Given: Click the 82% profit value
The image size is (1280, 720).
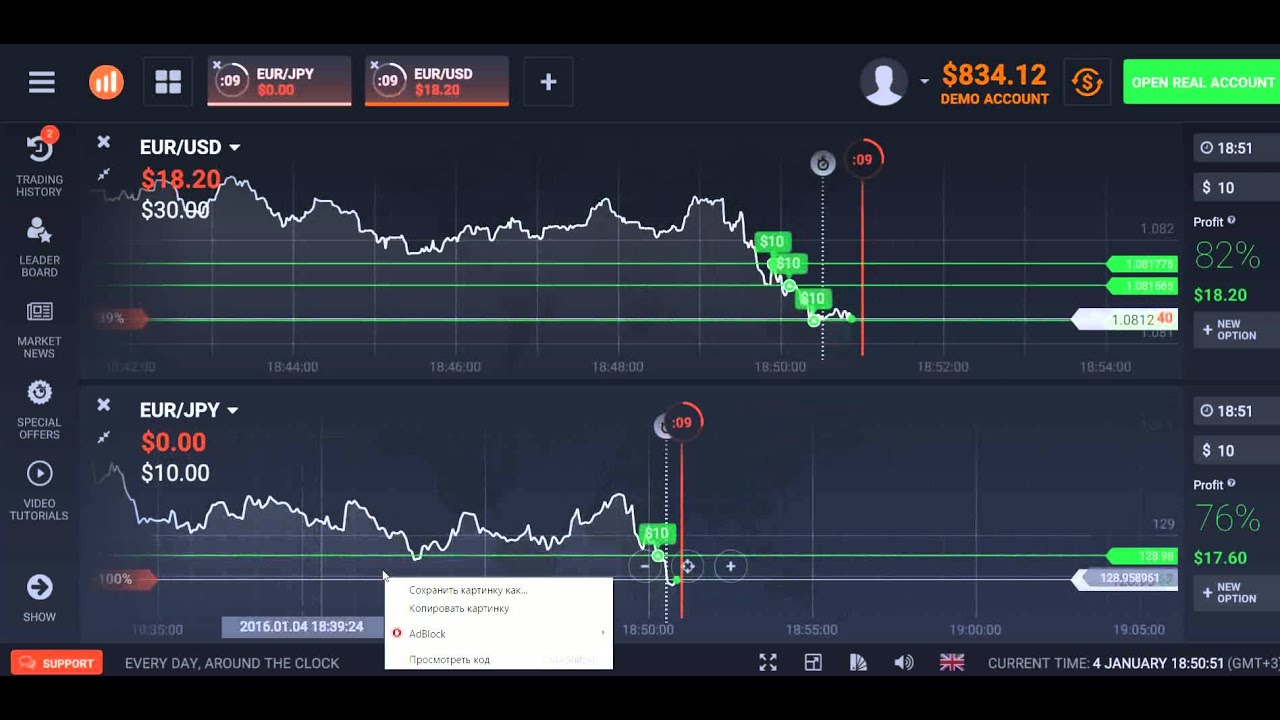Looking at the screenshot, I should point(1227,256).
